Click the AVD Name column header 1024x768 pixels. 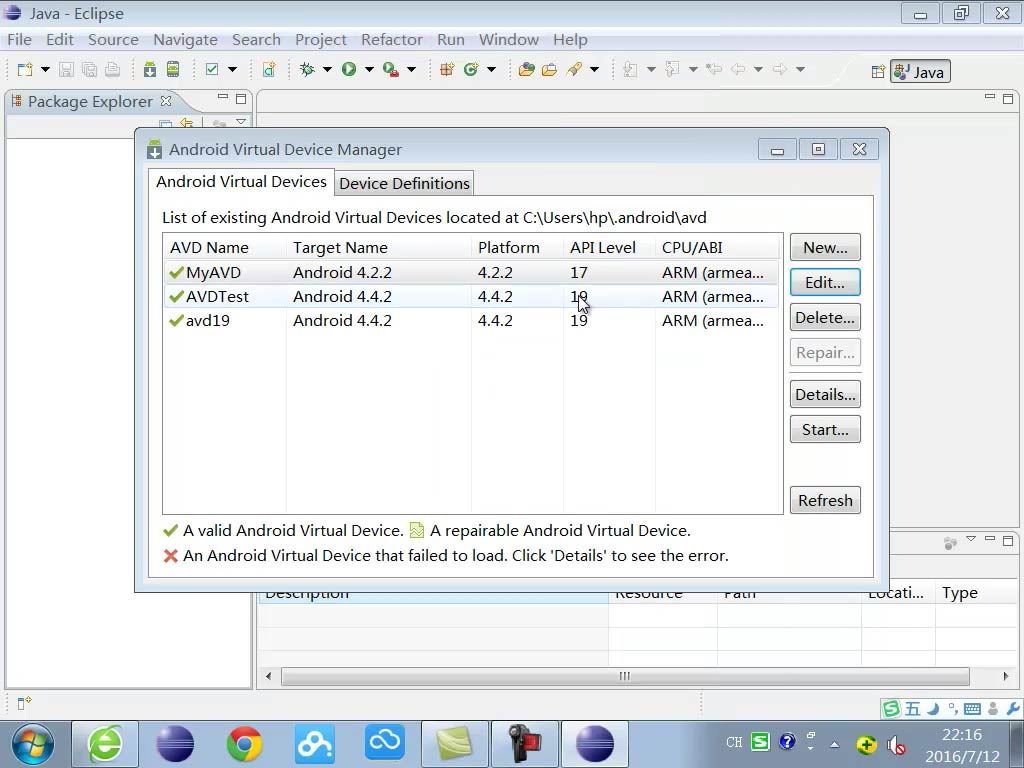[x=225, y=248]
